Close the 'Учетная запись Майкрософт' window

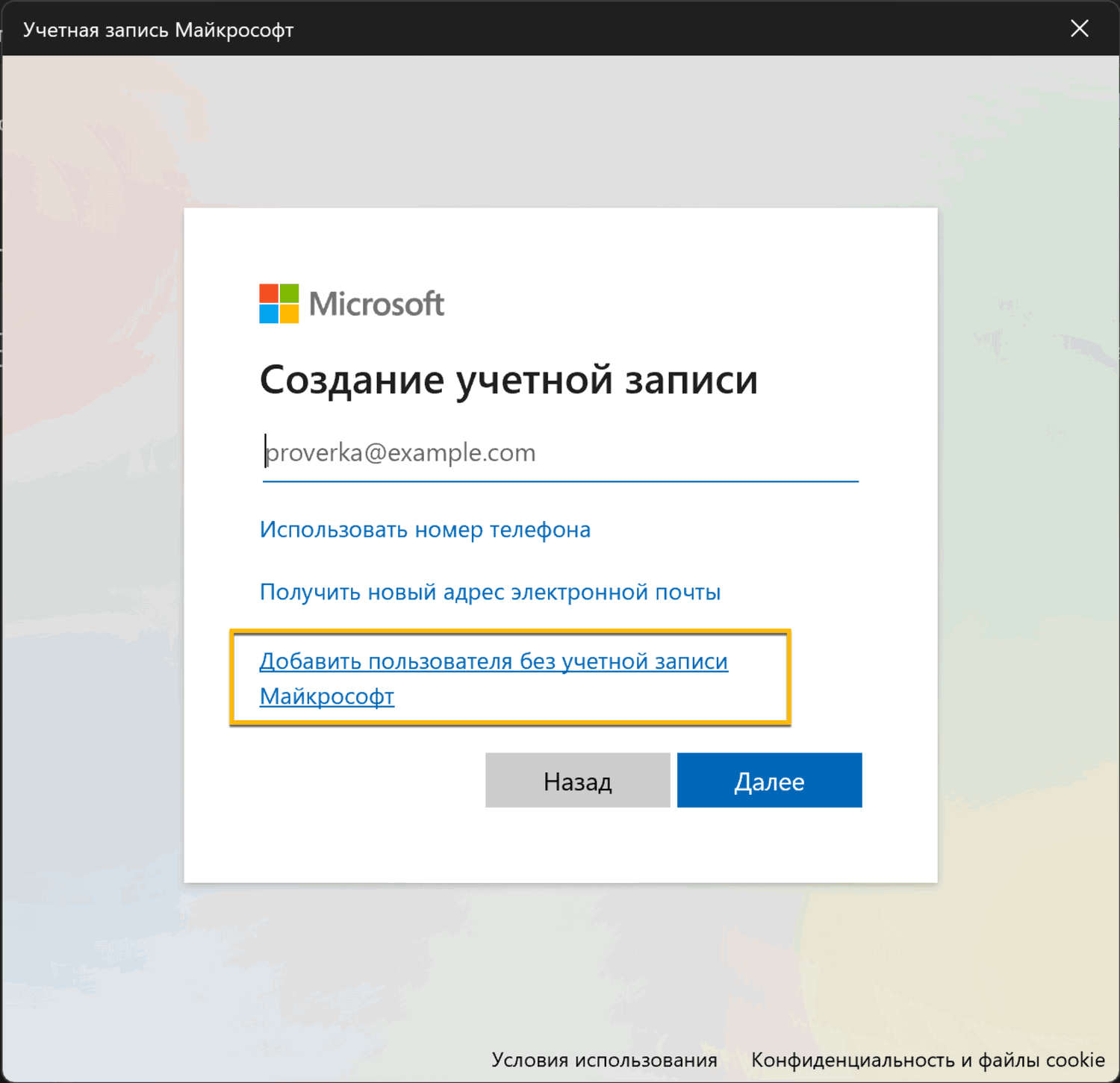(1079, 29)
